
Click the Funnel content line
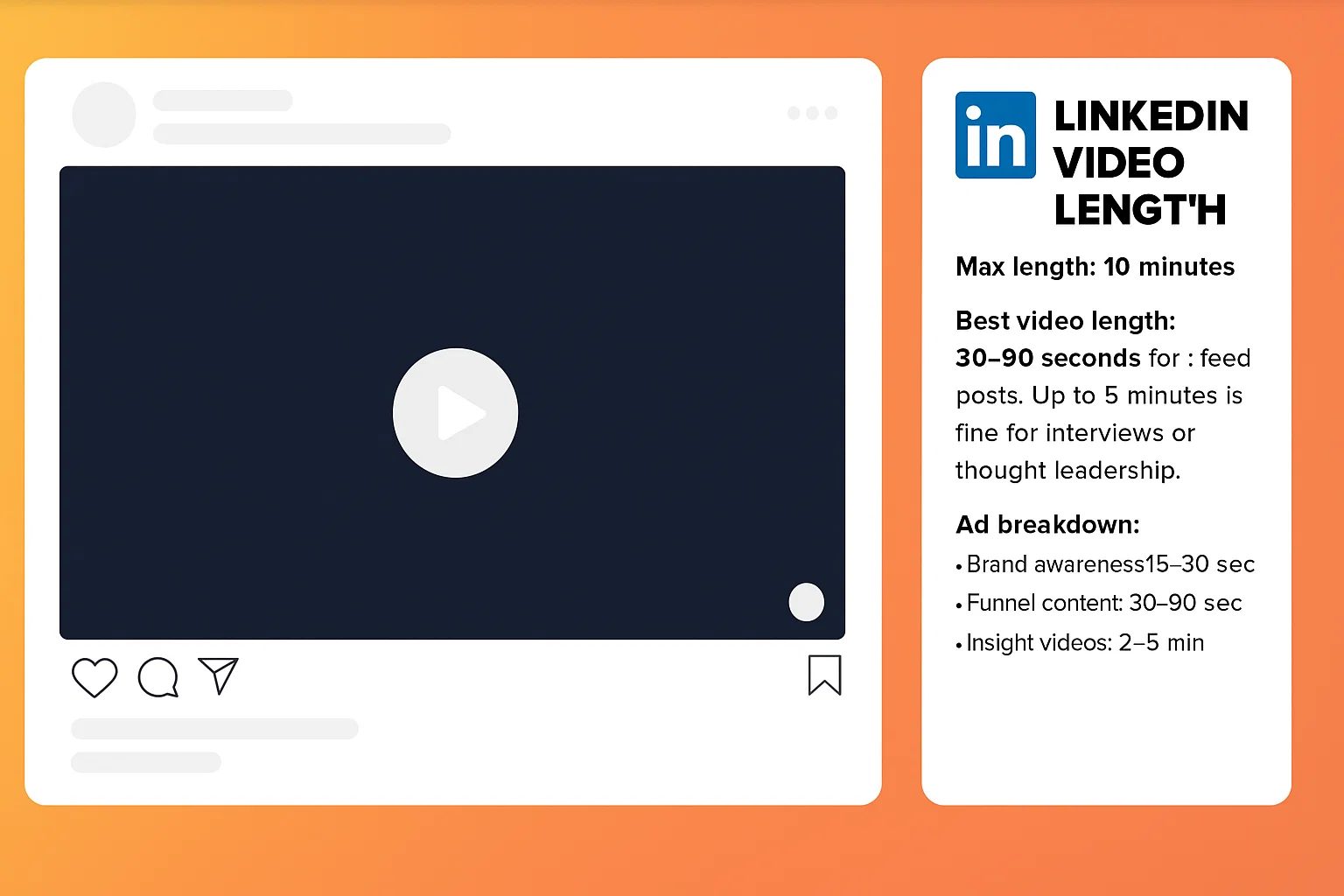[1102, 603]
